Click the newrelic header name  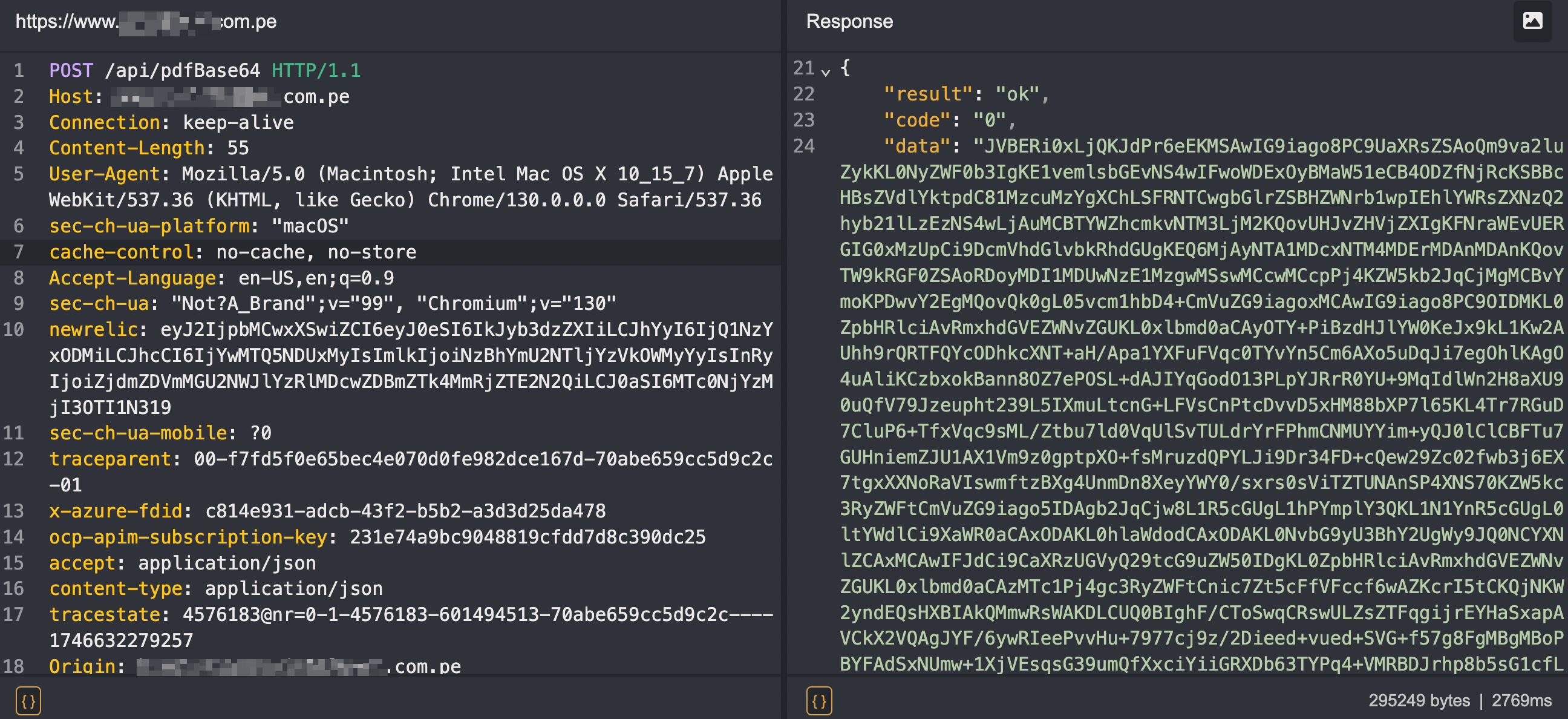(x=93, y=329)
